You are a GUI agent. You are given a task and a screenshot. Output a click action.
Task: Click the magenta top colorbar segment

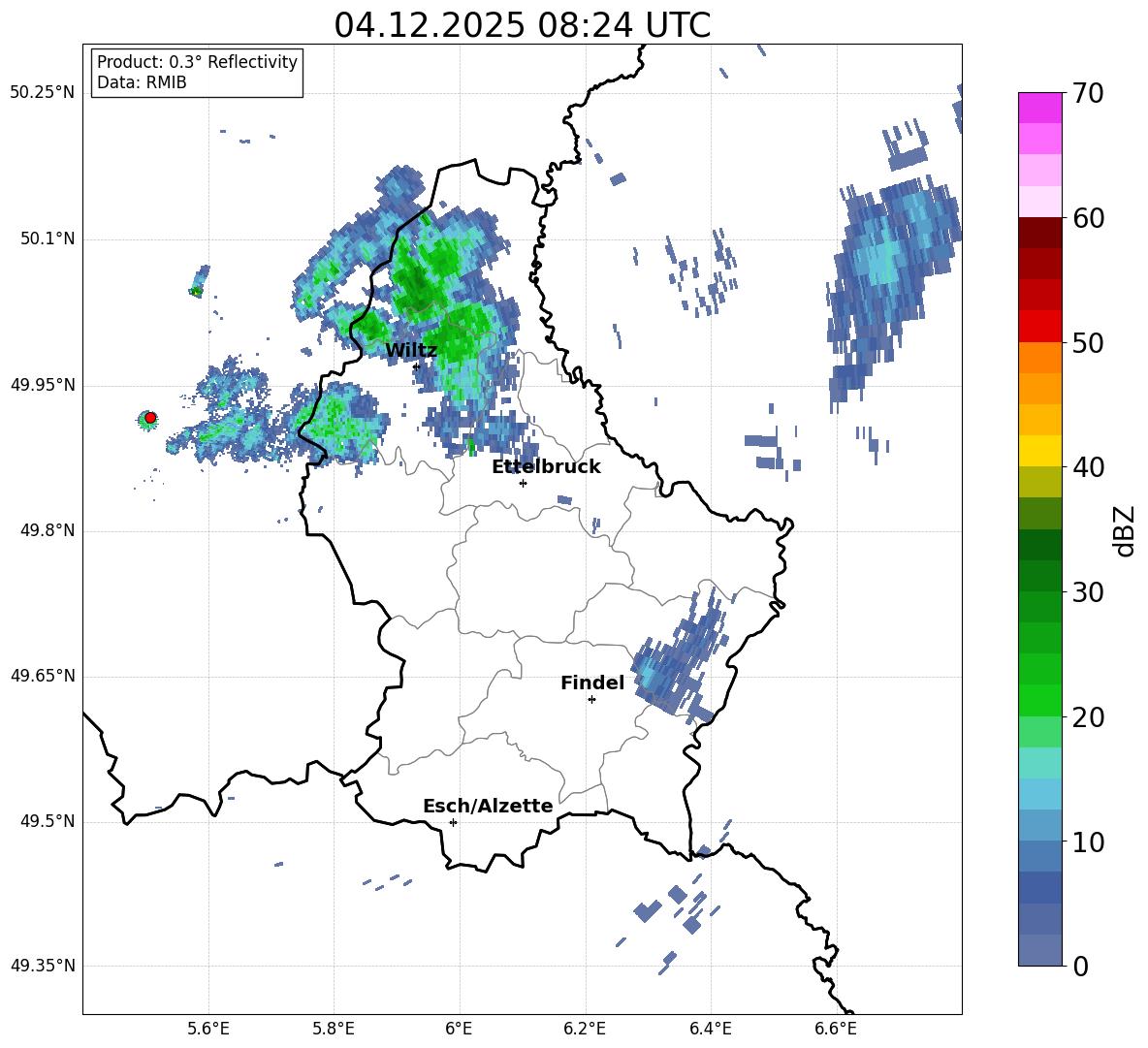pyautogui.click(x=1039, y=108)
